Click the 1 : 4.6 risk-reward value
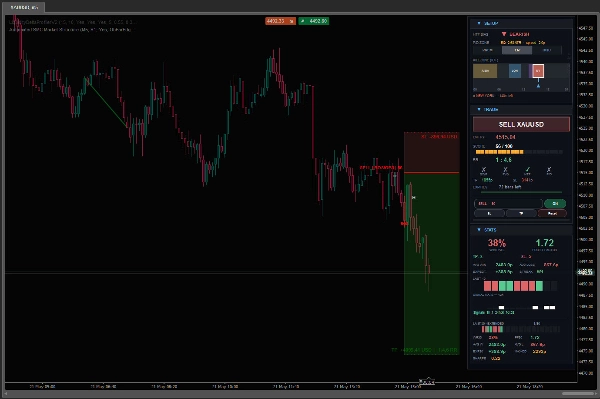The width and height of the screenshot is (600, 399). coord(504,160)
